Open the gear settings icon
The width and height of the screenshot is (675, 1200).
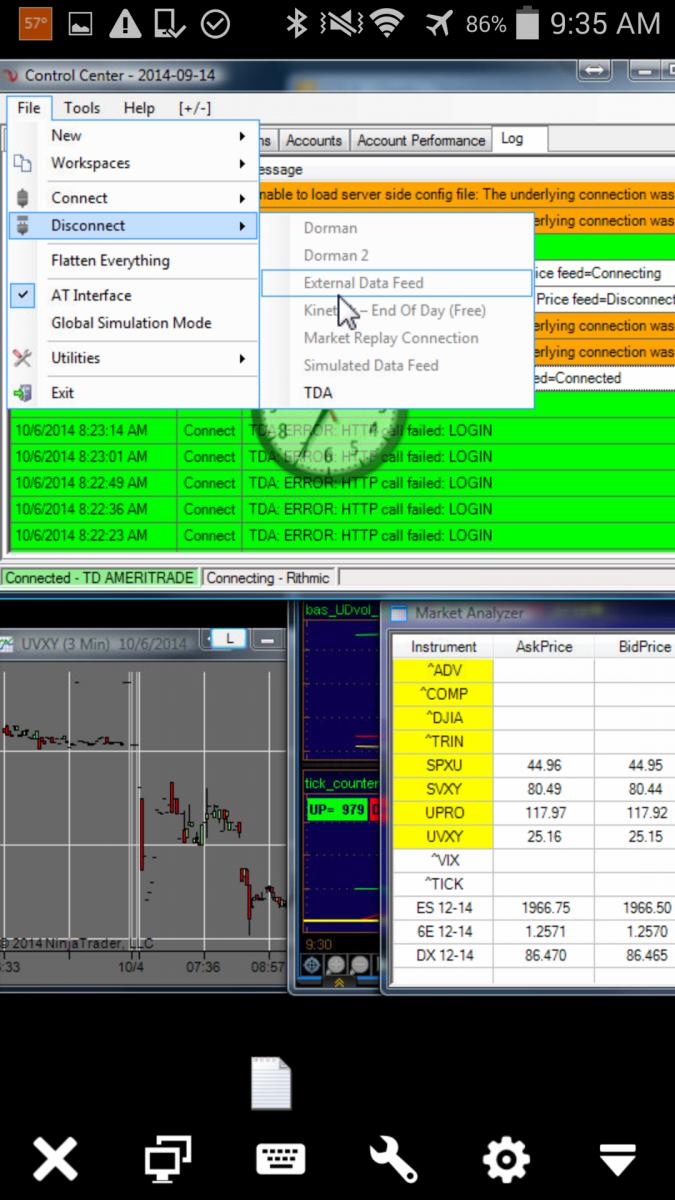(x=506, y=1160)
